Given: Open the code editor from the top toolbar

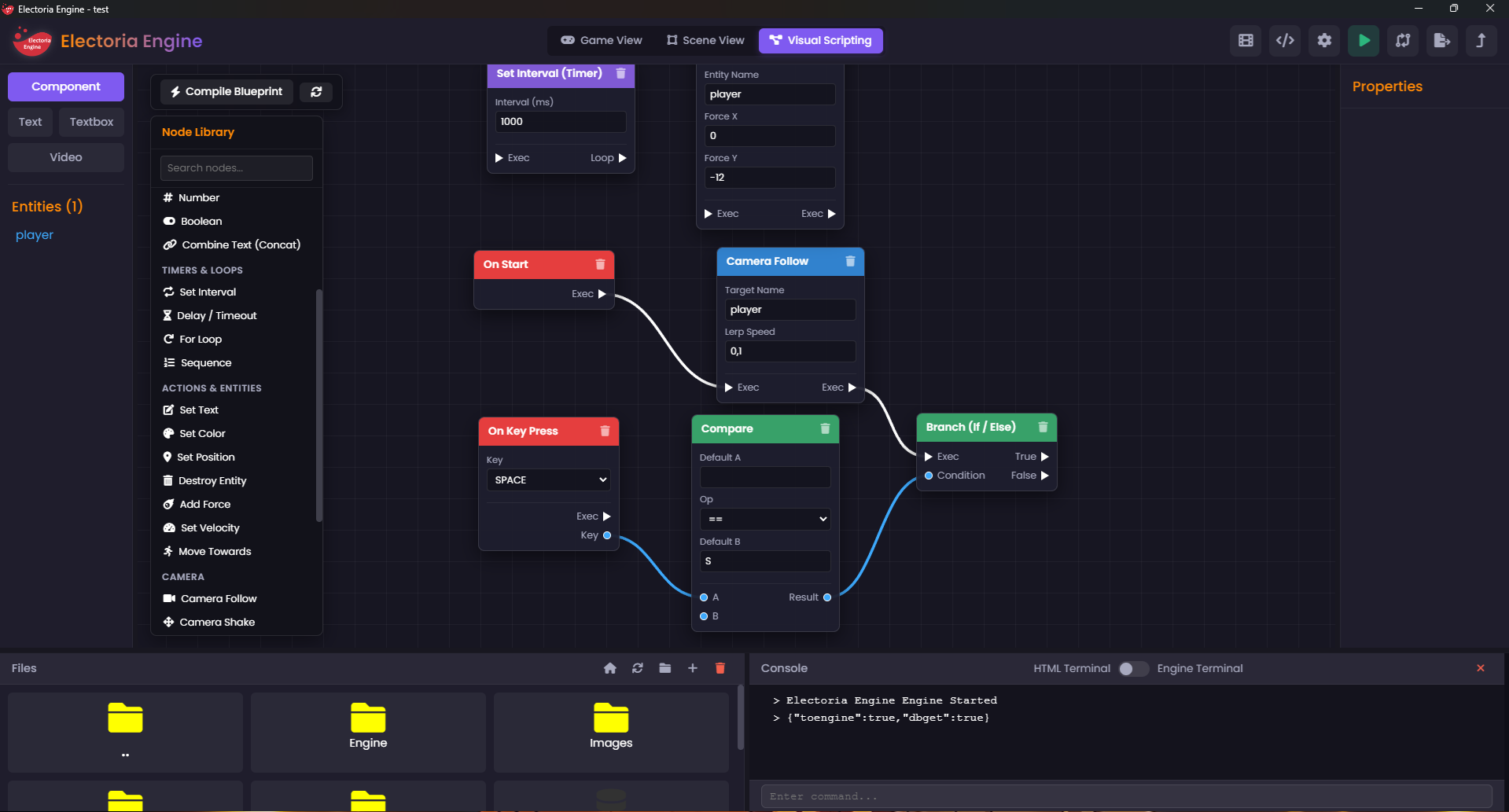Looking at the screenshot, I should (1285, 41).
